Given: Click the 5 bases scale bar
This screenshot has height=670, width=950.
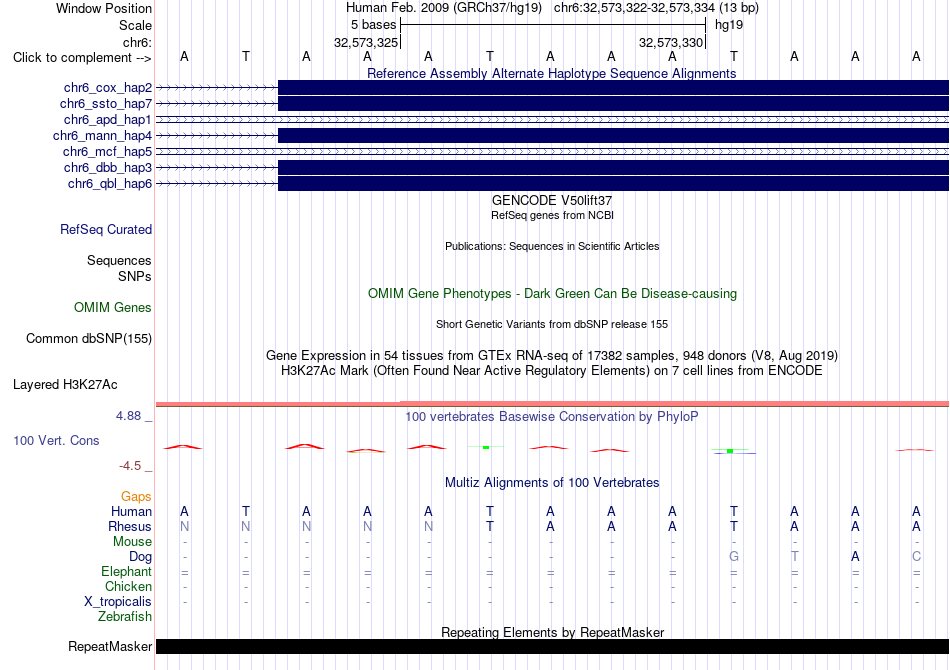Looking at the screenshot, I should coord(553,25).
